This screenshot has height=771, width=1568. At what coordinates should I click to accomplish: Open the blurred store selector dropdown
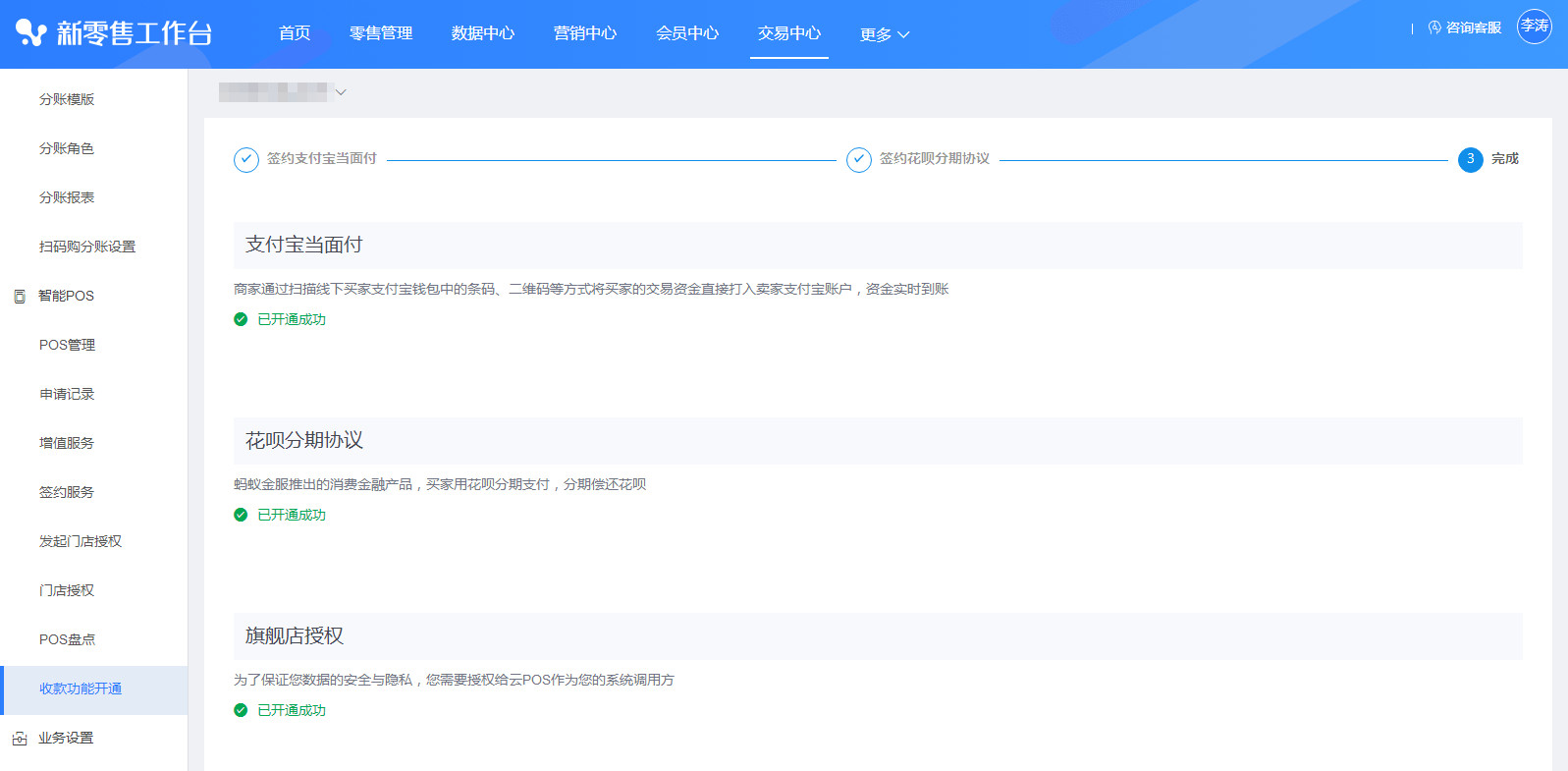[283, 92]
